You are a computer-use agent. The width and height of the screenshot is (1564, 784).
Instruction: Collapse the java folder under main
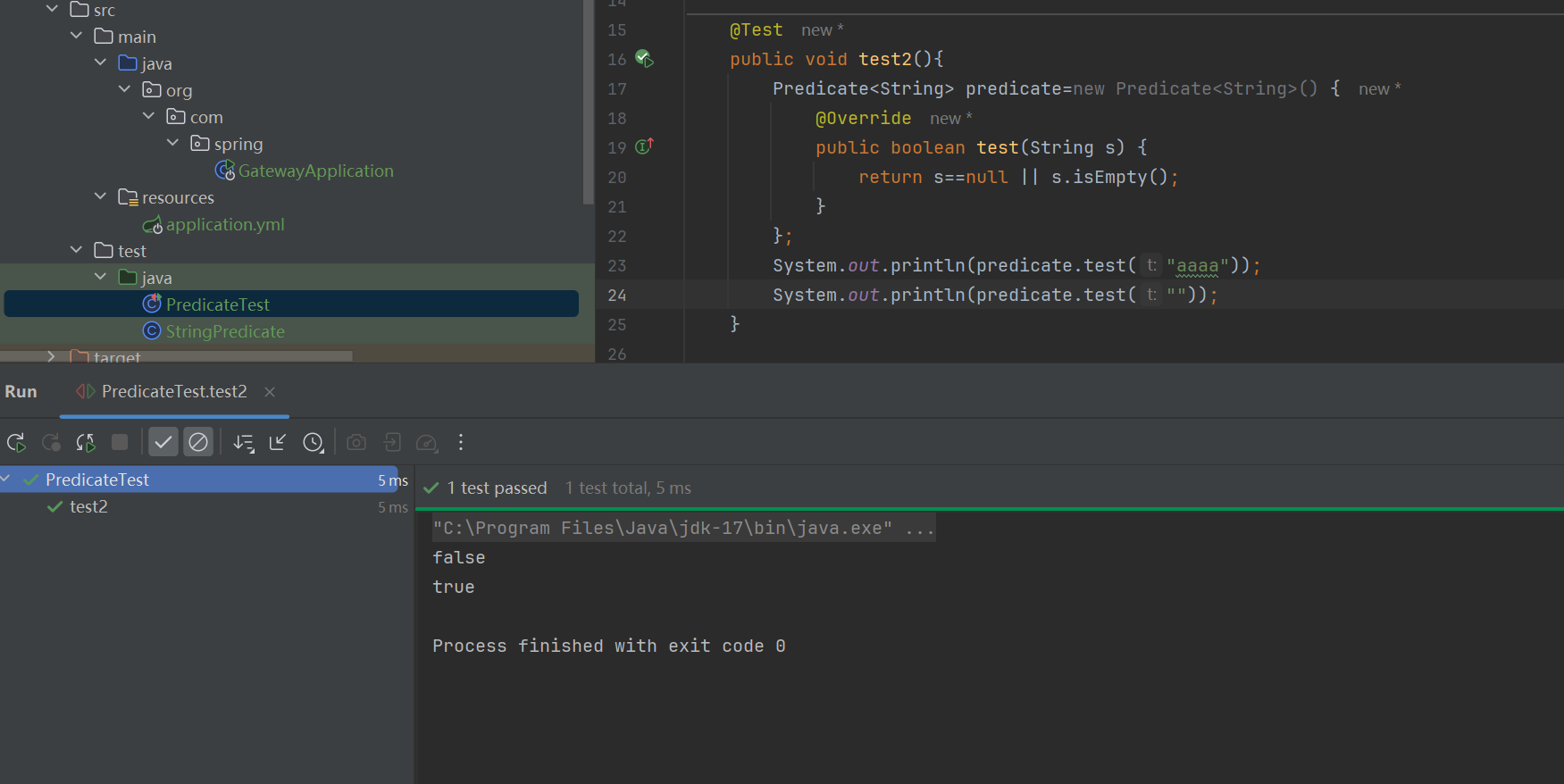(100, 63)
